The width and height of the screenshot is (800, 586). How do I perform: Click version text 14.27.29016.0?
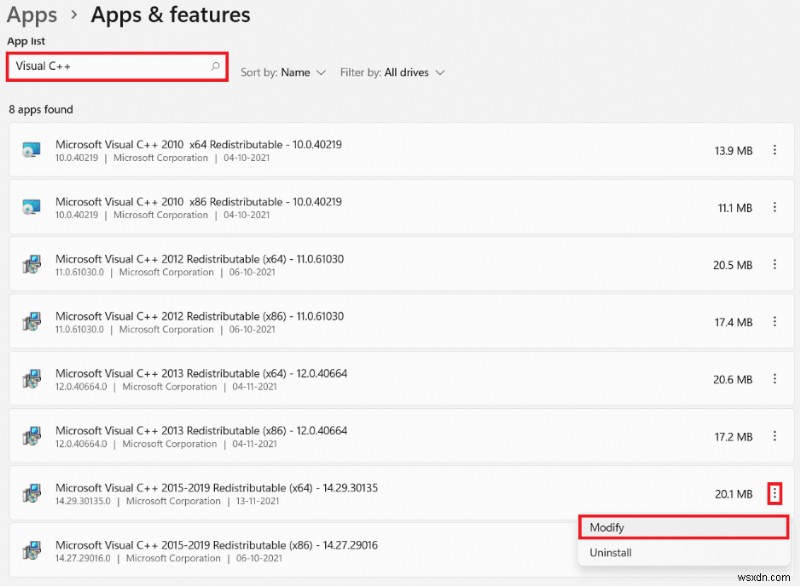(83, 558)
